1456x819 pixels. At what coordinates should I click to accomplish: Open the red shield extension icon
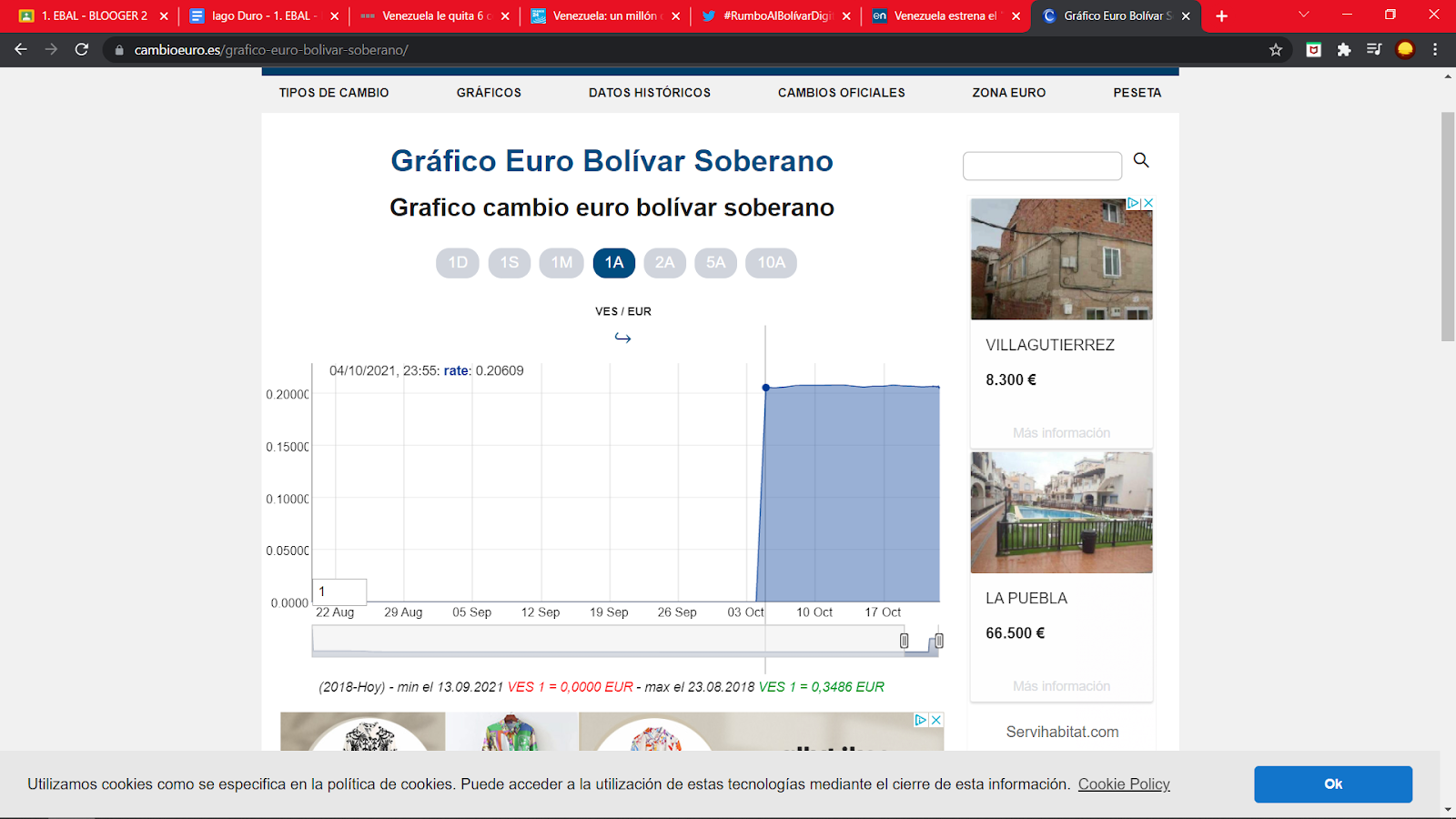click(1313, 50)
